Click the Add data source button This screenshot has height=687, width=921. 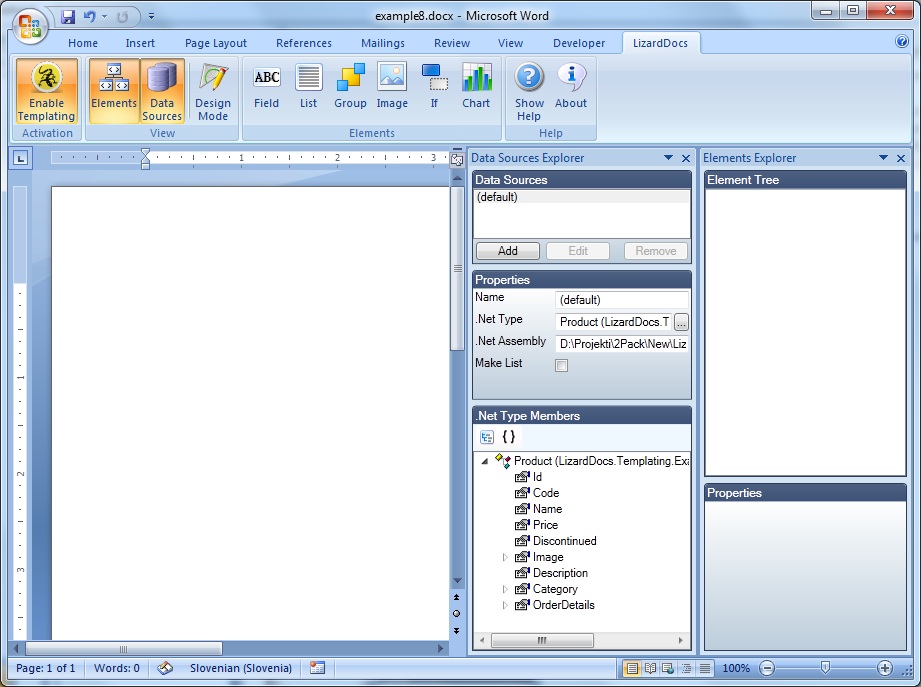(x=507, y=251)
